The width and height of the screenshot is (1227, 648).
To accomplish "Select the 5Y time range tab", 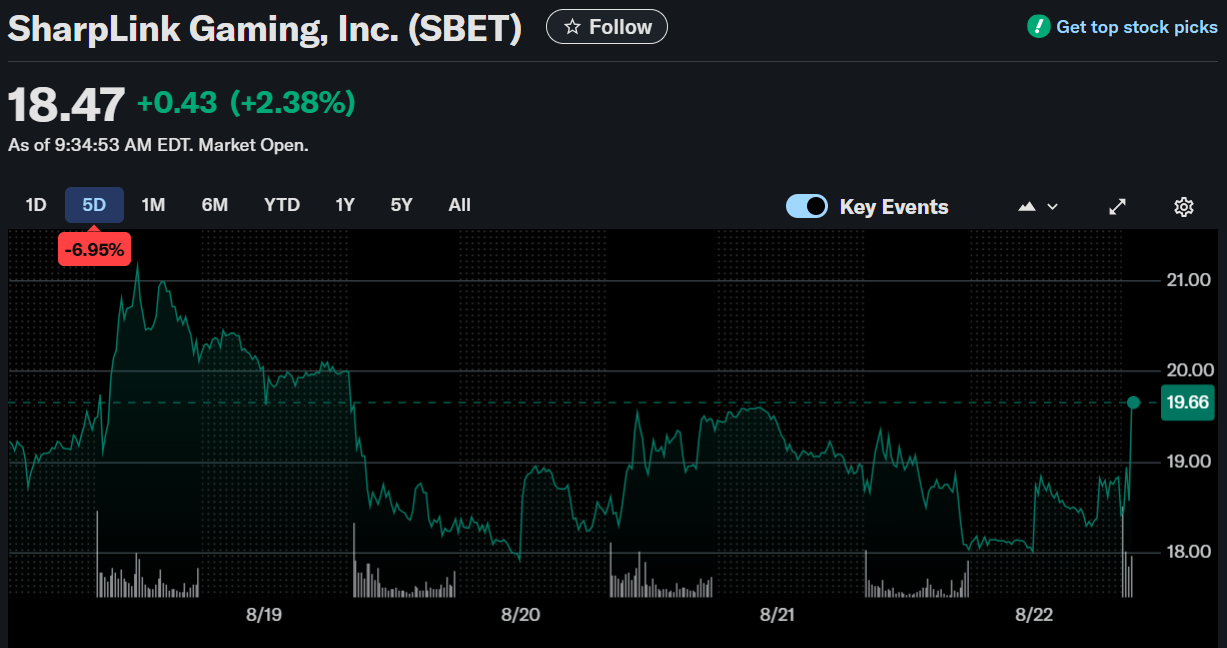I will click(401, 205).
